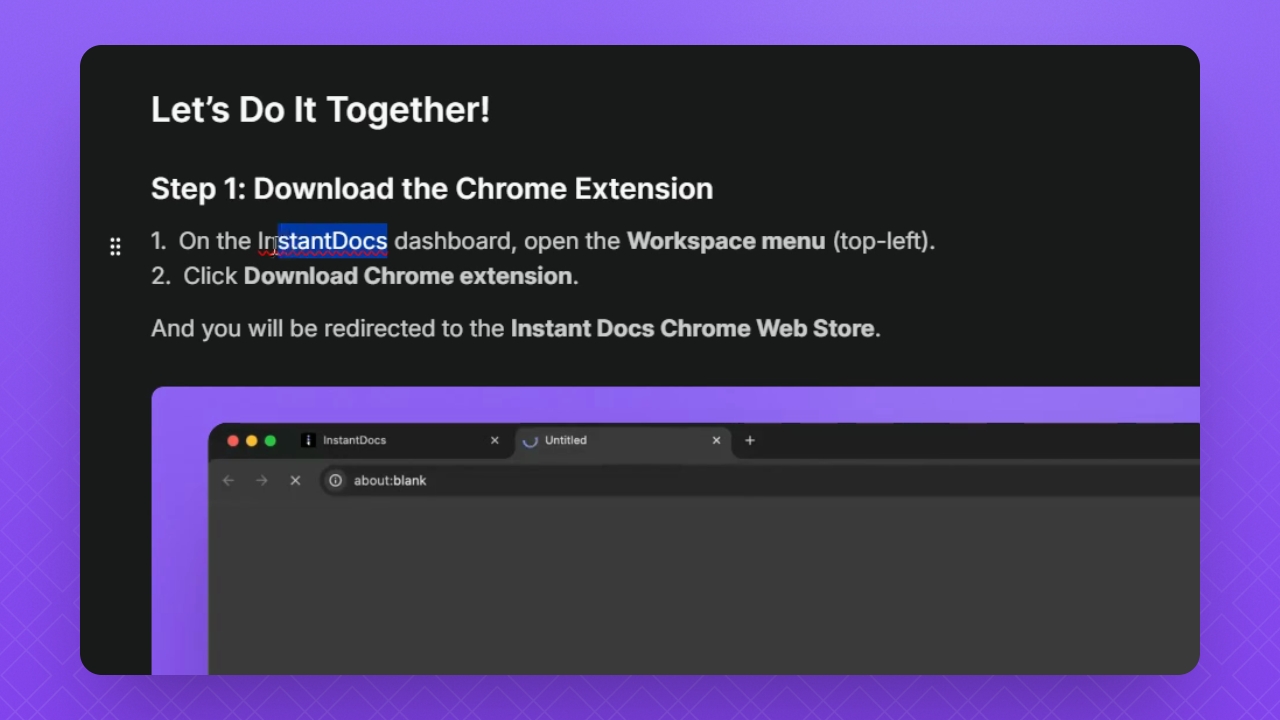Switch to the Untitled browser tab
Image resolution: width=1280 pixels, height=720 pixels.
point(623,440)
